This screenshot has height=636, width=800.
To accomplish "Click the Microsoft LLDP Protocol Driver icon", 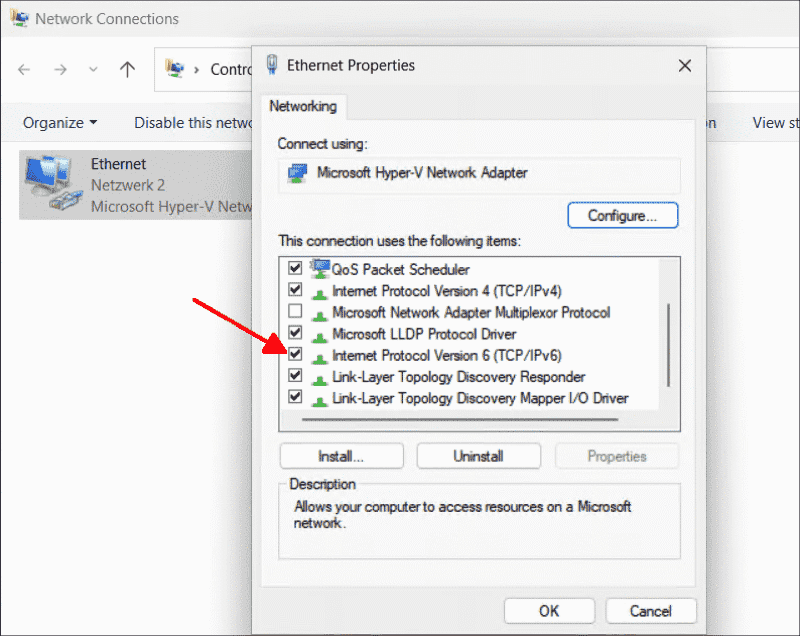I will pyautogui.click(x=320, y=333).
